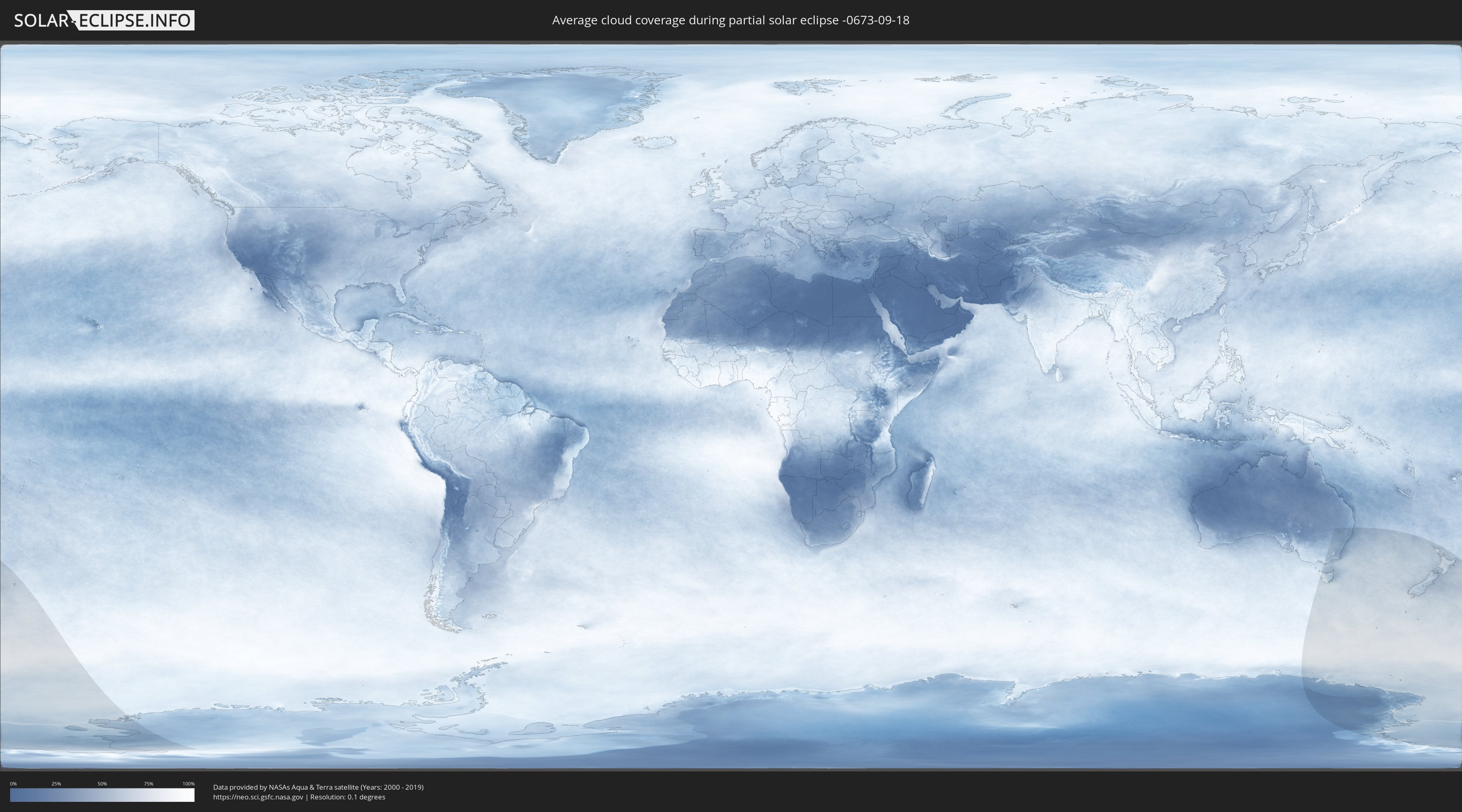Screen dimensions: 1462x812
Task: Click the map title with eclipse date
Action: point(731,20)
